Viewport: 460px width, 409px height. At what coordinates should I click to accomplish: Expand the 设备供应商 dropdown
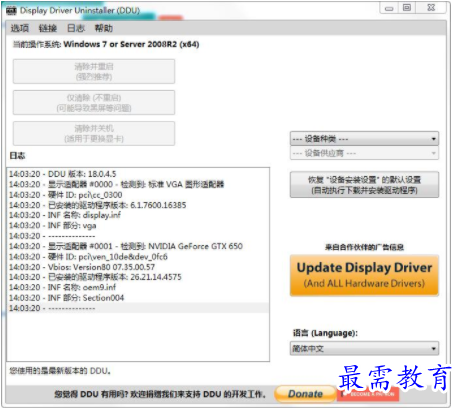pyautogui.click(x=364, y=153)
